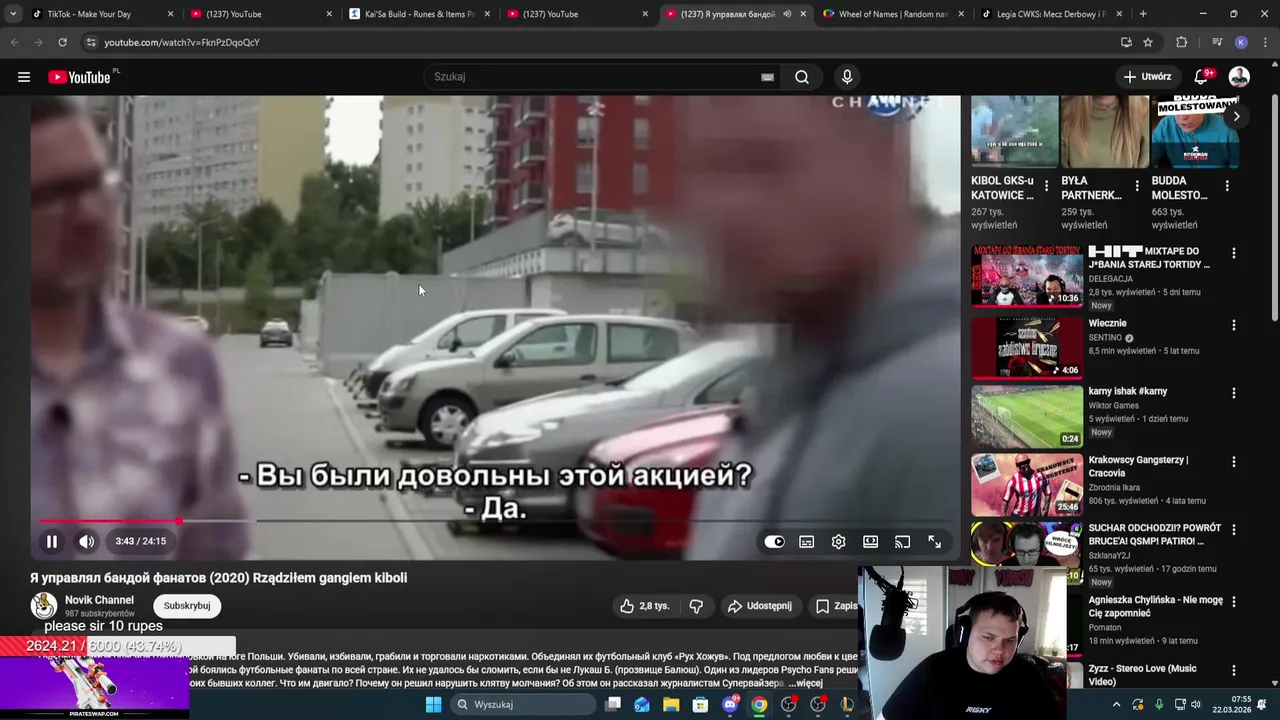
Task: Save the video with Zapisz button
Action: coord(836,606)
